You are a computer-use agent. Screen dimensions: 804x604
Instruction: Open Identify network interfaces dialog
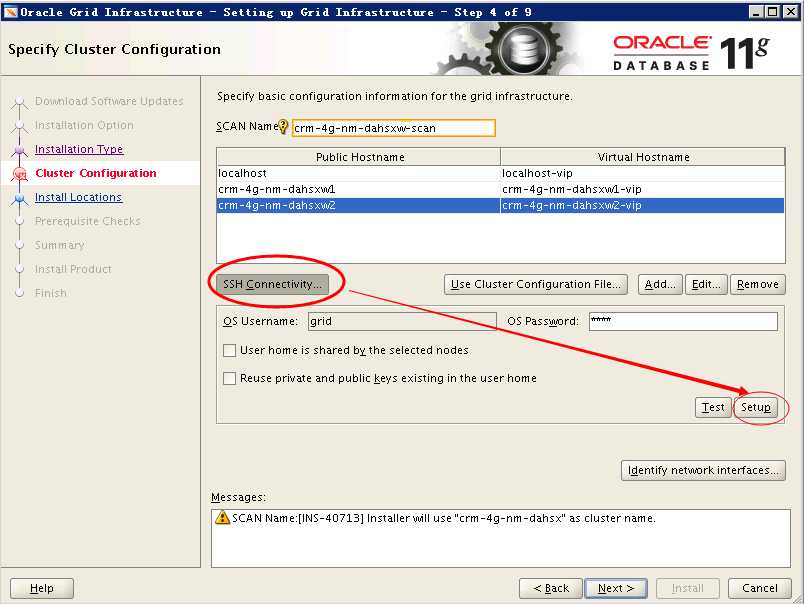coord(703,470)
